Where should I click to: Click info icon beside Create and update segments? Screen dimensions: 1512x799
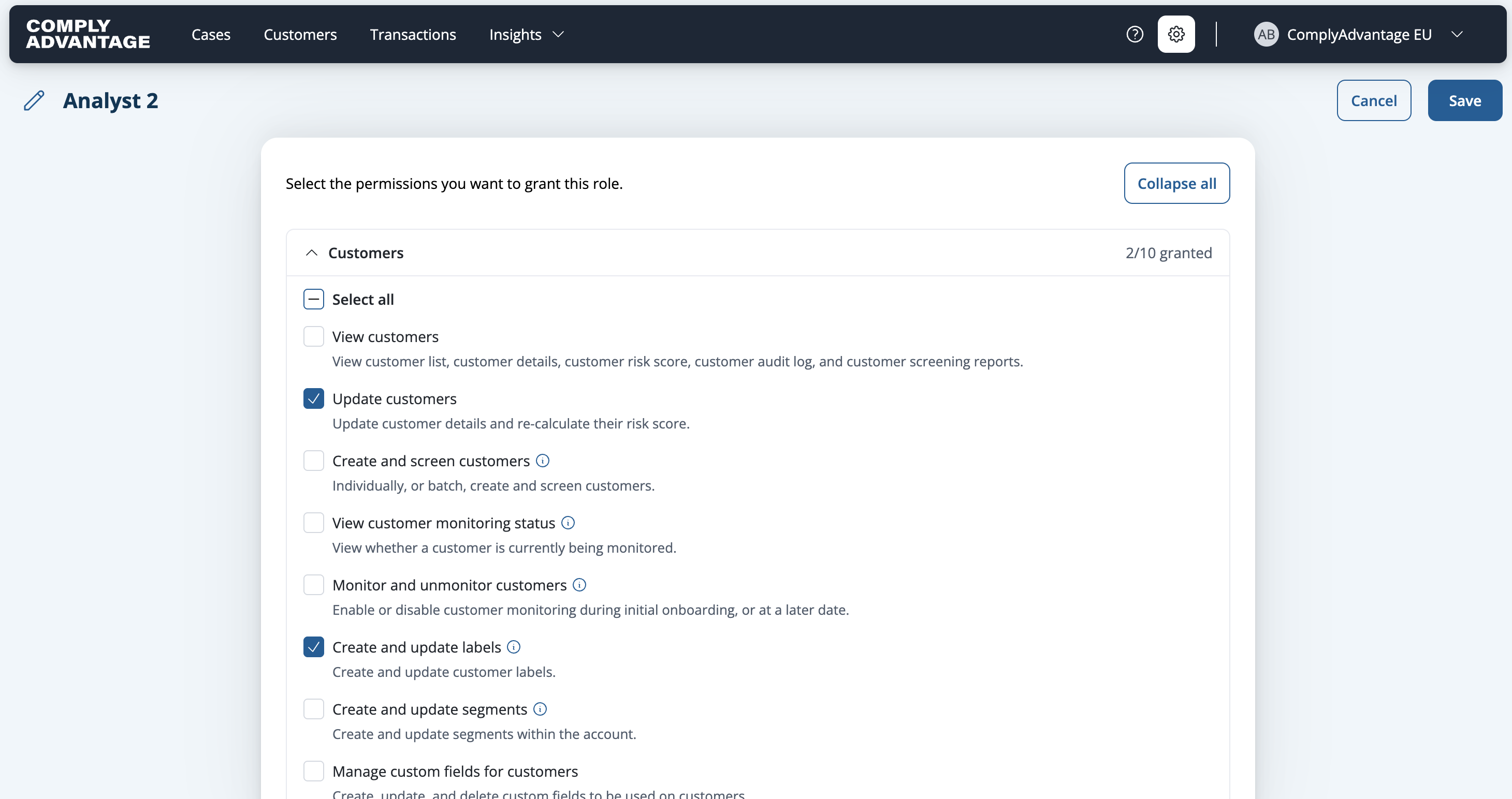(540, 709)
